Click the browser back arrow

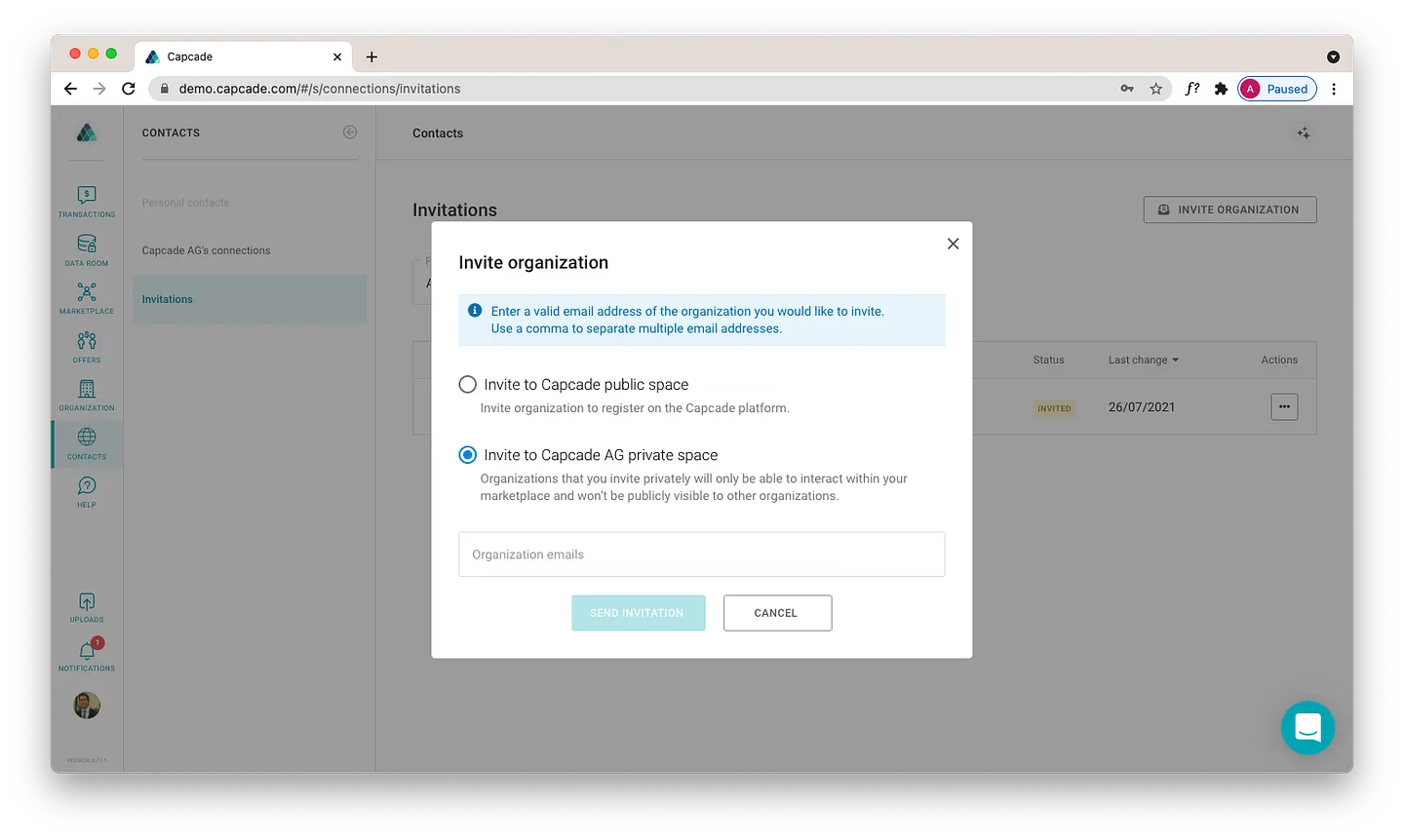[70, 89]
